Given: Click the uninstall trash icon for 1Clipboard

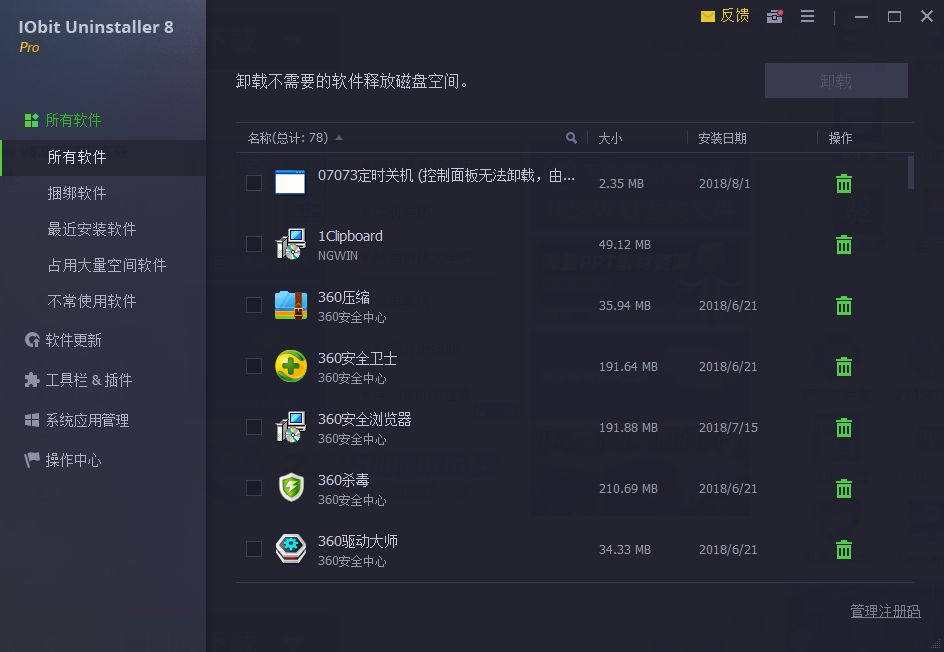Looking at the screenshot, I should (x=843, y=244).
